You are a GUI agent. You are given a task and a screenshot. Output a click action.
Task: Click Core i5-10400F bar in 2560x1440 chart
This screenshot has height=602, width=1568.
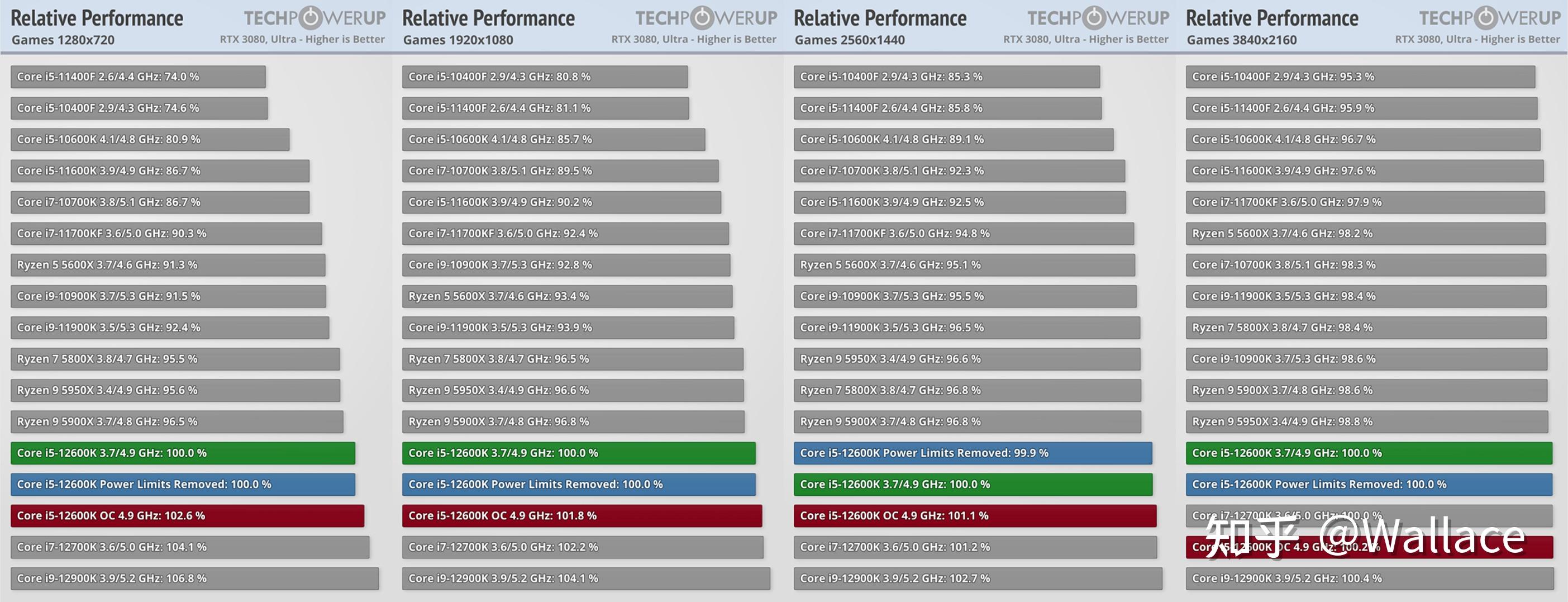point(946,77)
